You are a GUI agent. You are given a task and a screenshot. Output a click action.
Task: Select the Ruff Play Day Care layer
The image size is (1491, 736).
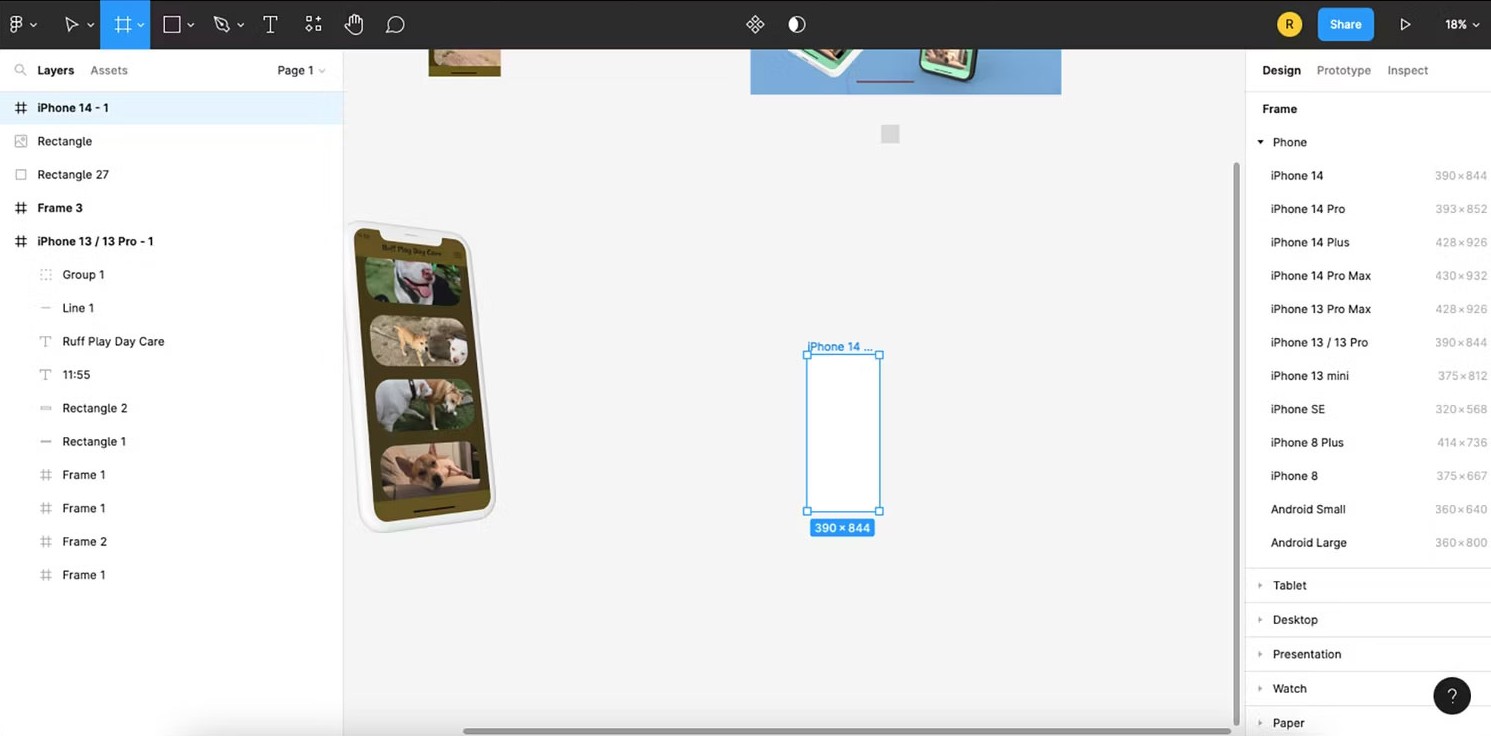[x=113, y=341]
